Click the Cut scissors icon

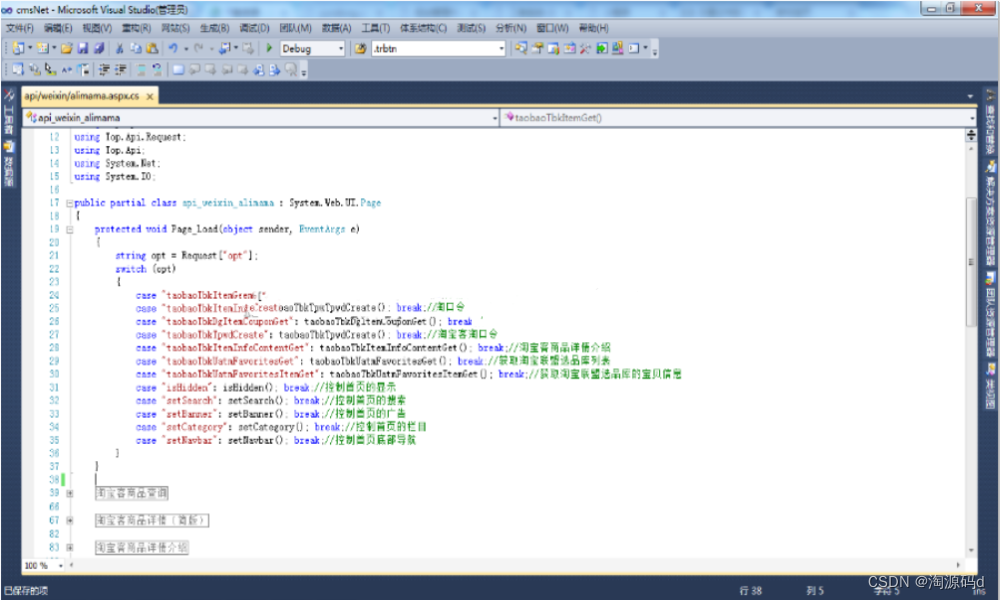[x=120, y=48]
